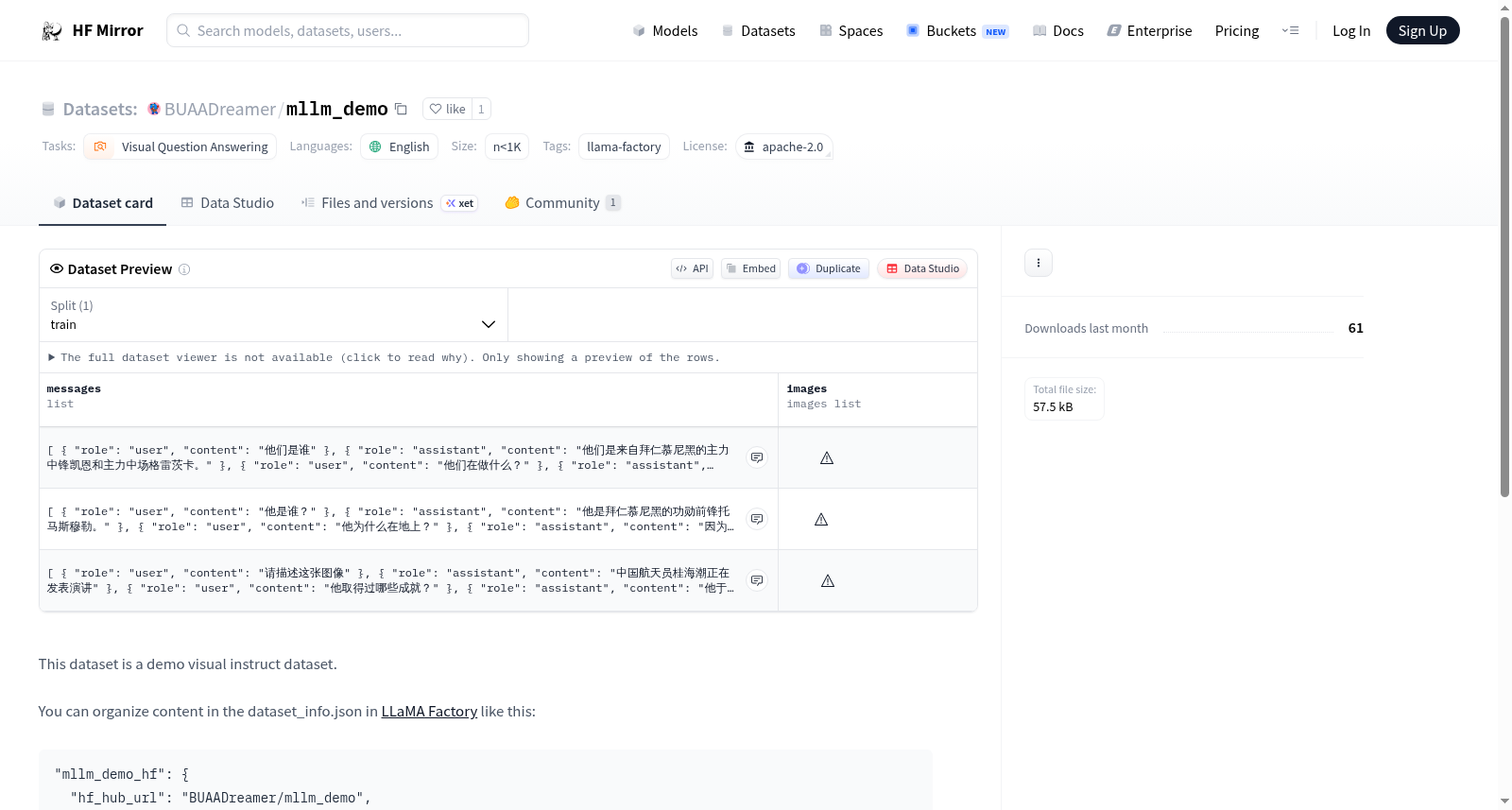Click the BUAADreamer avatar icon

pos(154,109)
